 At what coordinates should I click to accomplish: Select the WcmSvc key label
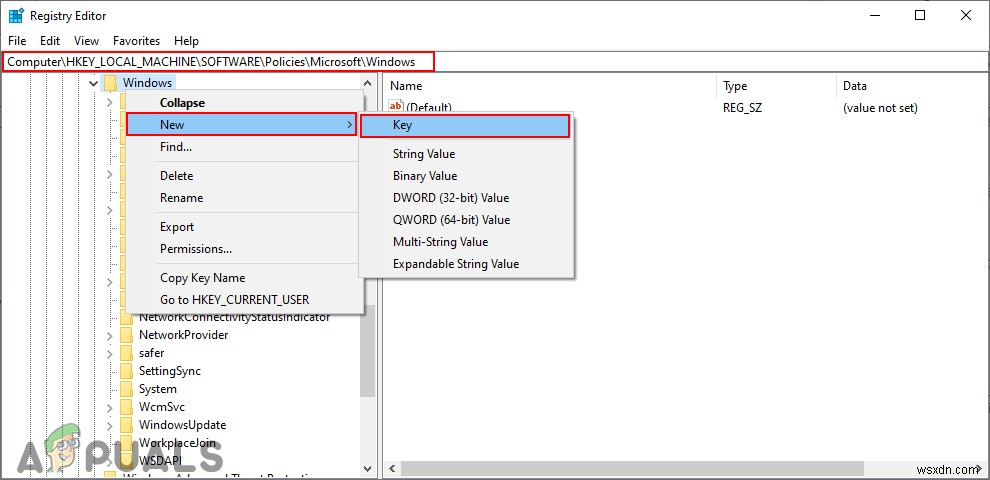coord(162,407)
